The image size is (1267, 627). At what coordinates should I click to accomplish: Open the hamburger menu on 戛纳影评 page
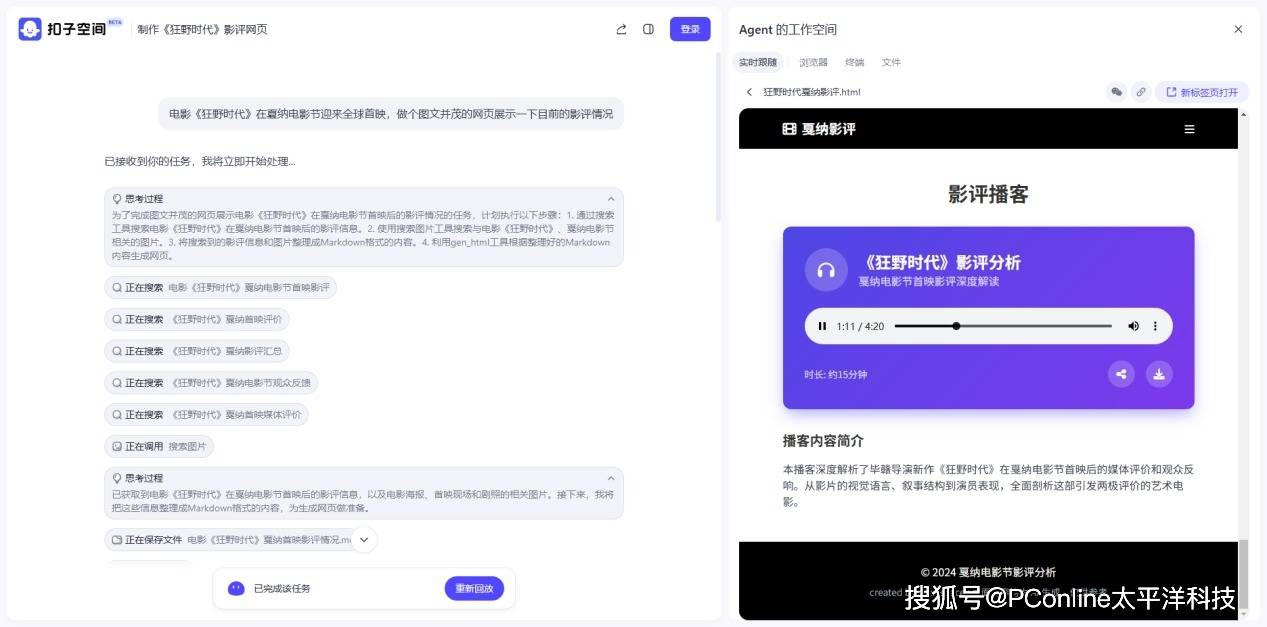[x=1189, y=129]
